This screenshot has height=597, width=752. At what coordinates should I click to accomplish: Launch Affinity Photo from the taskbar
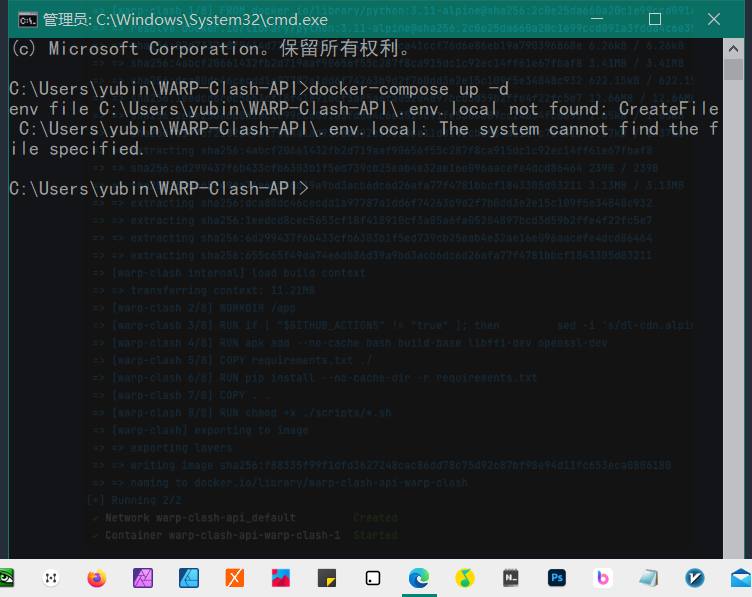point(143,578)
